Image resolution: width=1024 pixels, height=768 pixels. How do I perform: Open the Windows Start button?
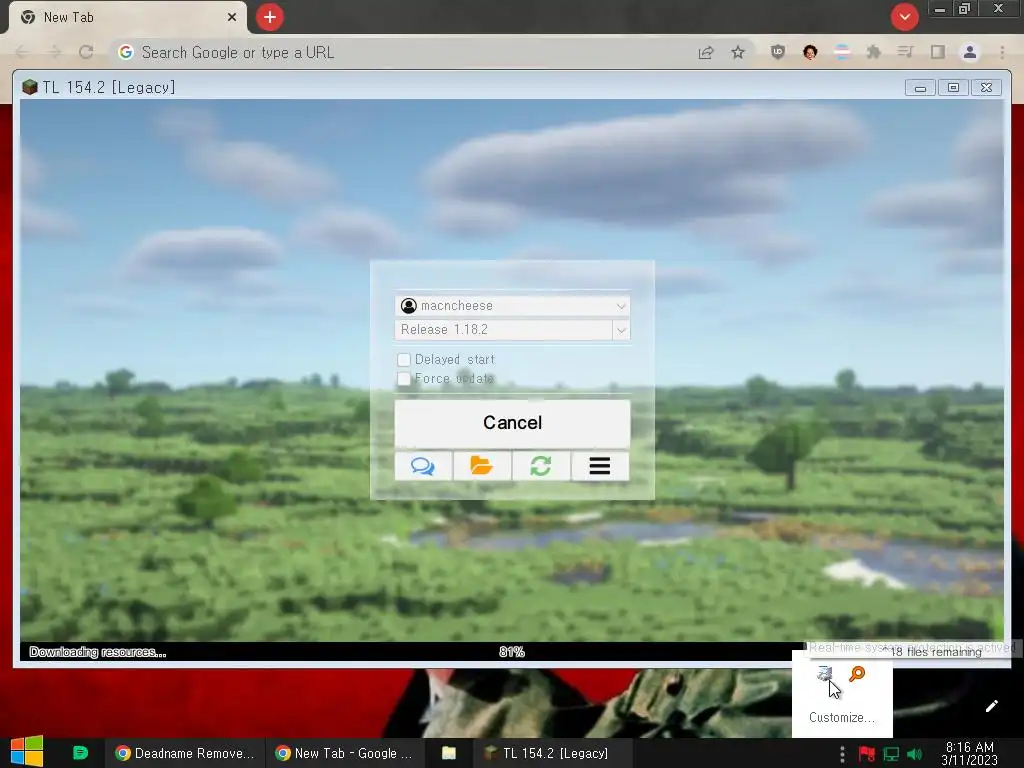pos(27,752)
